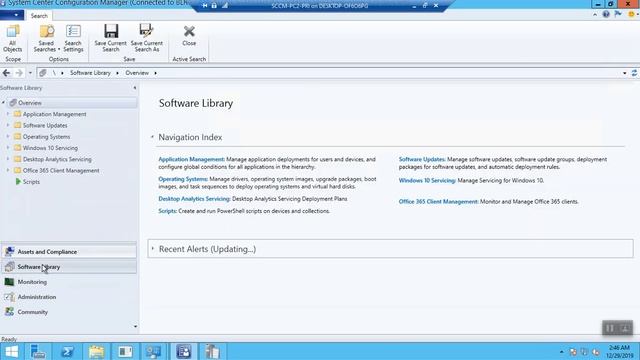
Task: Go forward with the navigation arrow
Action: click(19, 73)
